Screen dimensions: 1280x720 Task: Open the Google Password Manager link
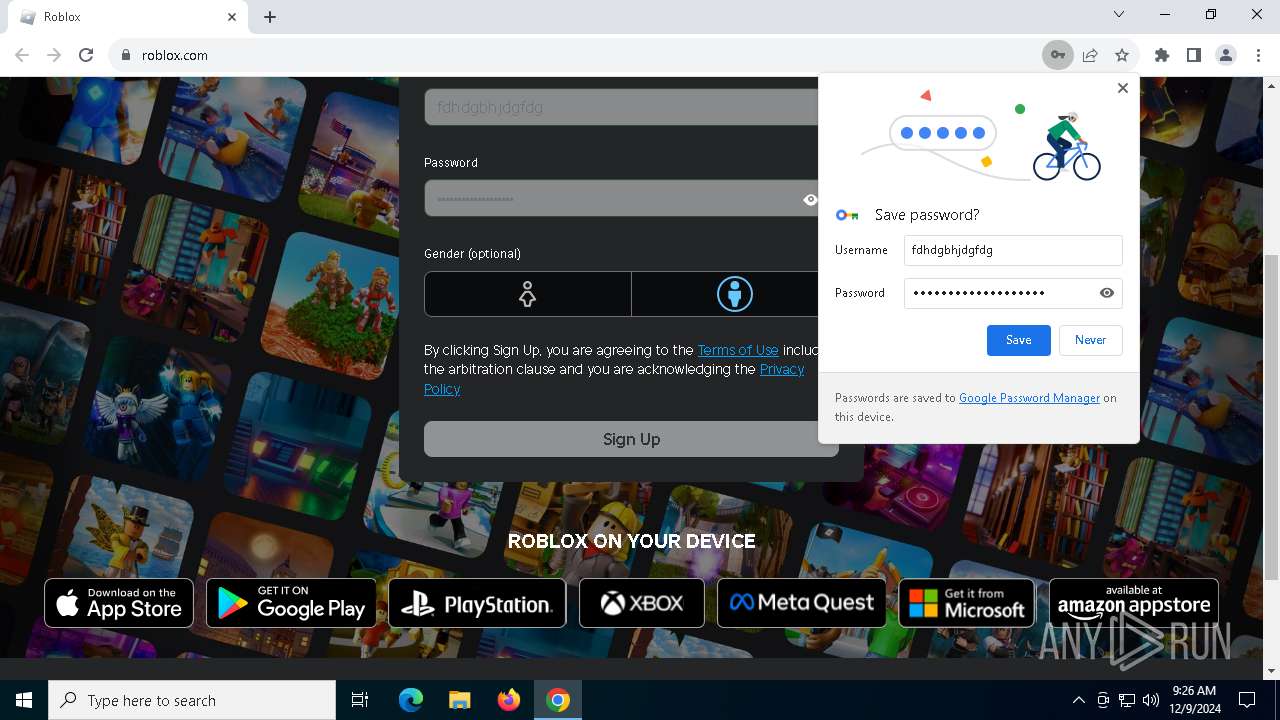[x=1029, y=398]
